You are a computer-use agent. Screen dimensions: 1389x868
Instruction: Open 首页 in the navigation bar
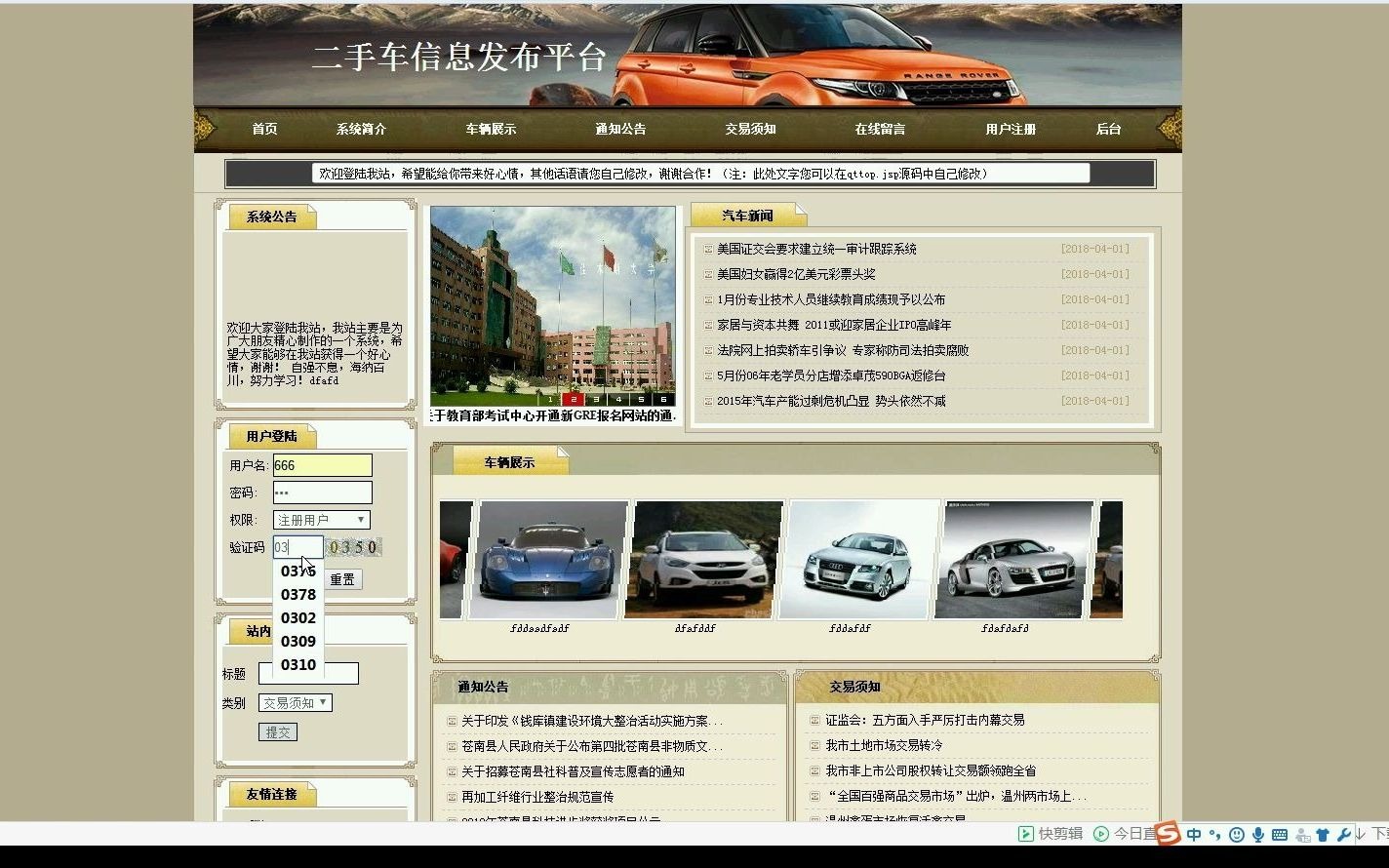point(264,129)
